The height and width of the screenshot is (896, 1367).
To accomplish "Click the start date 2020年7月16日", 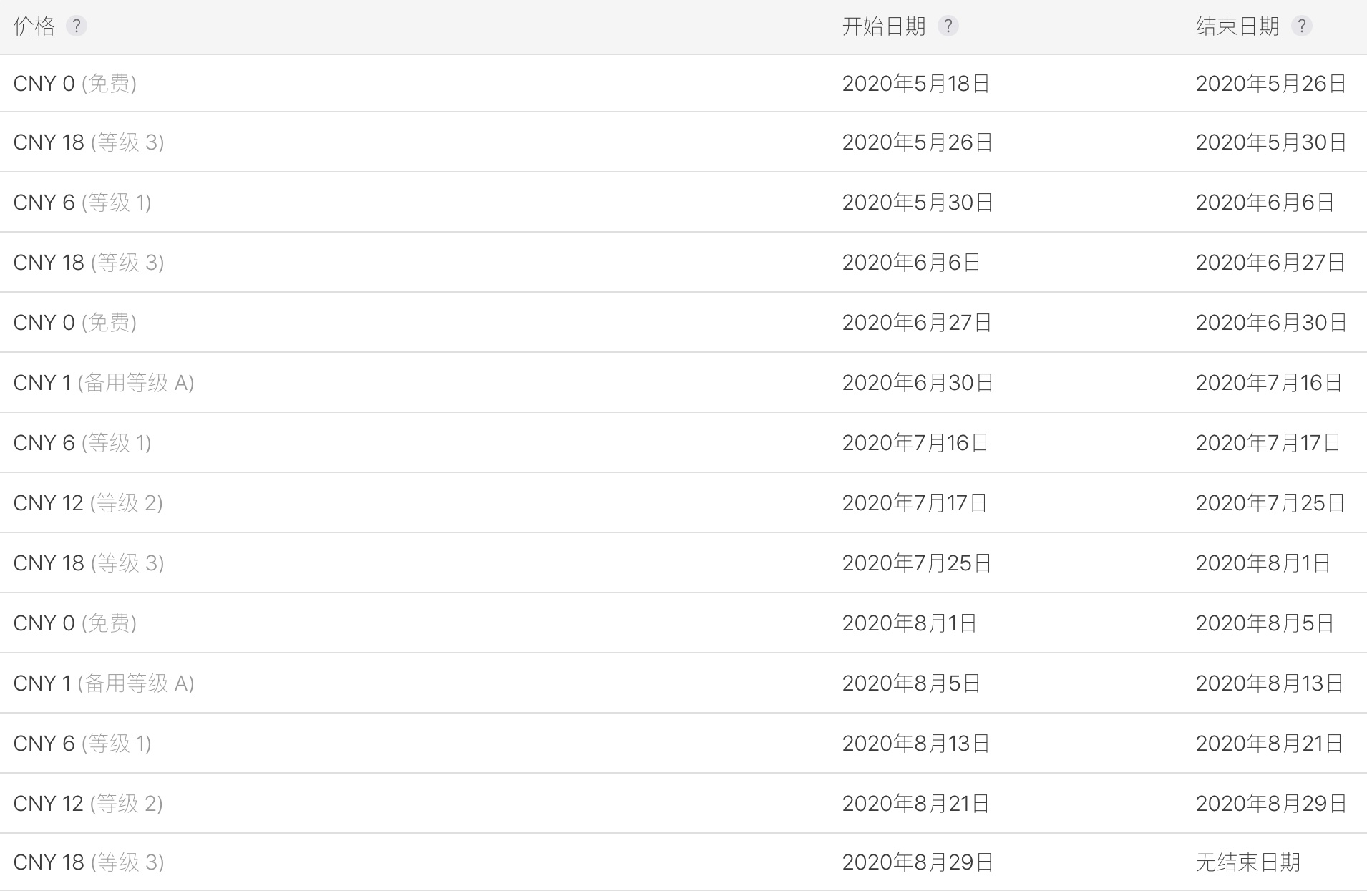I will 915,443.
